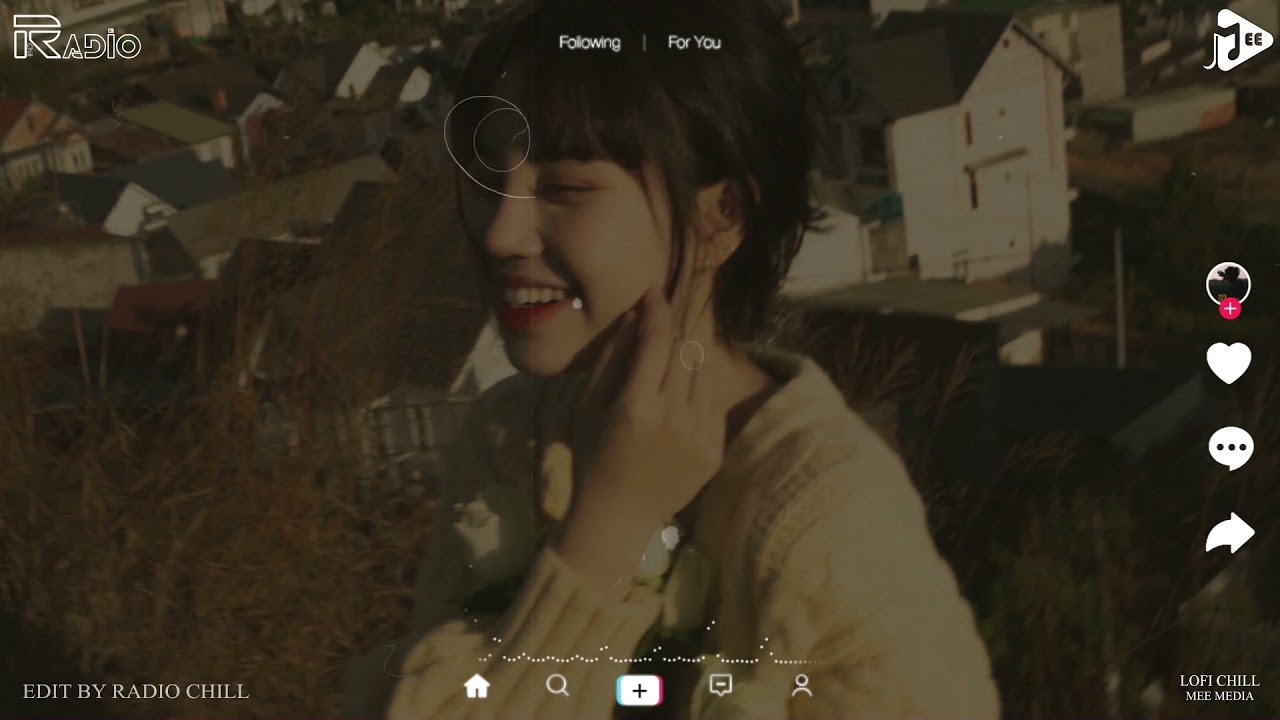
Task: Like the video with the heart icon
Action: coord(1229,363)
